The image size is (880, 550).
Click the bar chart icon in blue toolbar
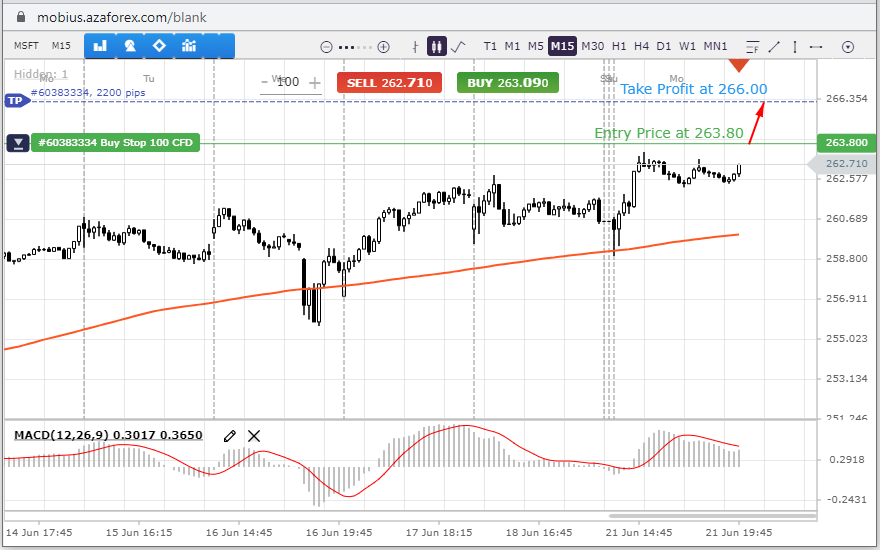[99, 46]
